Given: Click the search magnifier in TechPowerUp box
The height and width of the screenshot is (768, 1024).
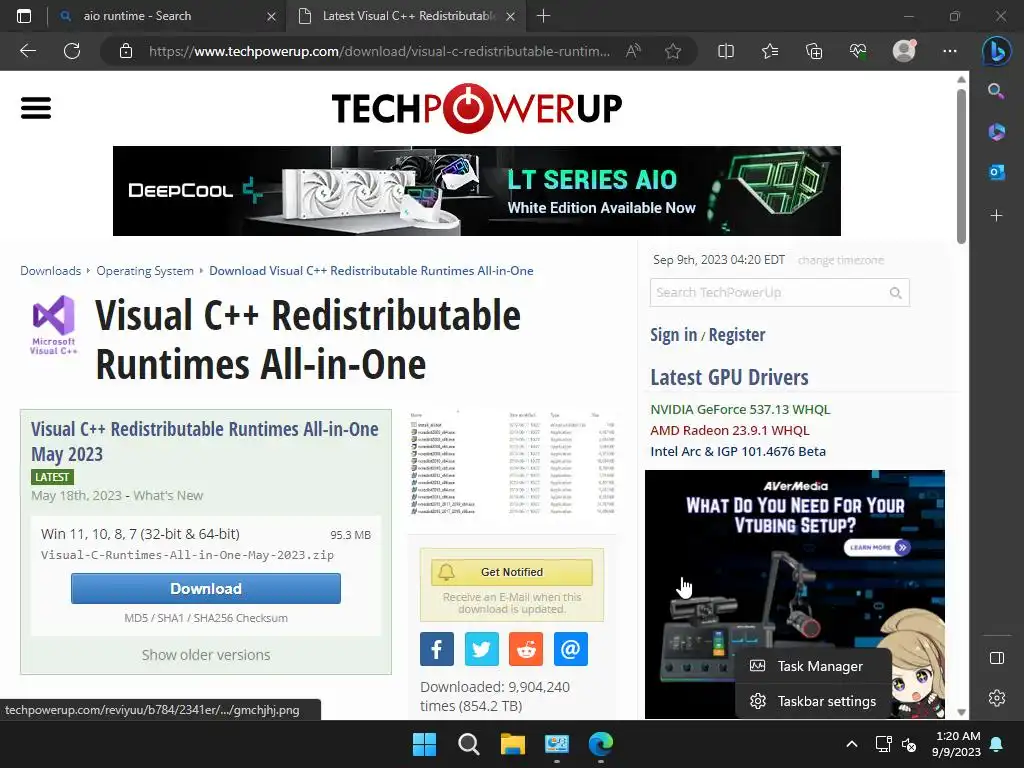Looking at the screenshot, I should tap(895, 293).
